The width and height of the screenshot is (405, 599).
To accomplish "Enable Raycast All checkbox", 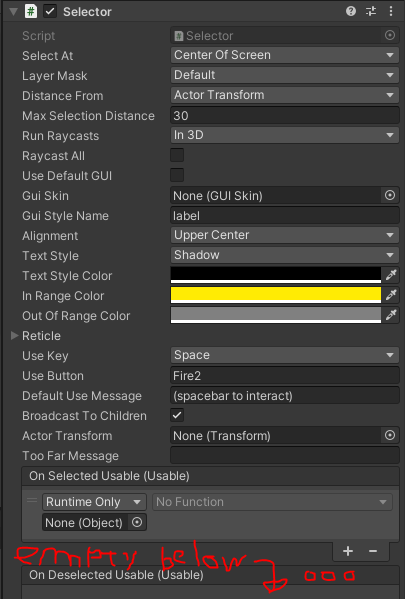I will (x=177, y=155).
